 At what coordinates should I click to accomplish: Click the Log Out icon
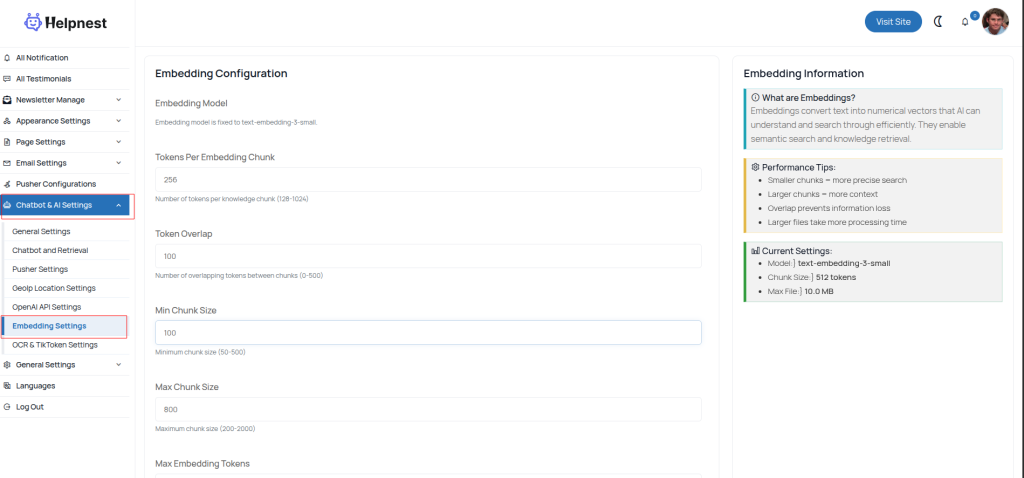pyautogui.click(x=8, y=407)
